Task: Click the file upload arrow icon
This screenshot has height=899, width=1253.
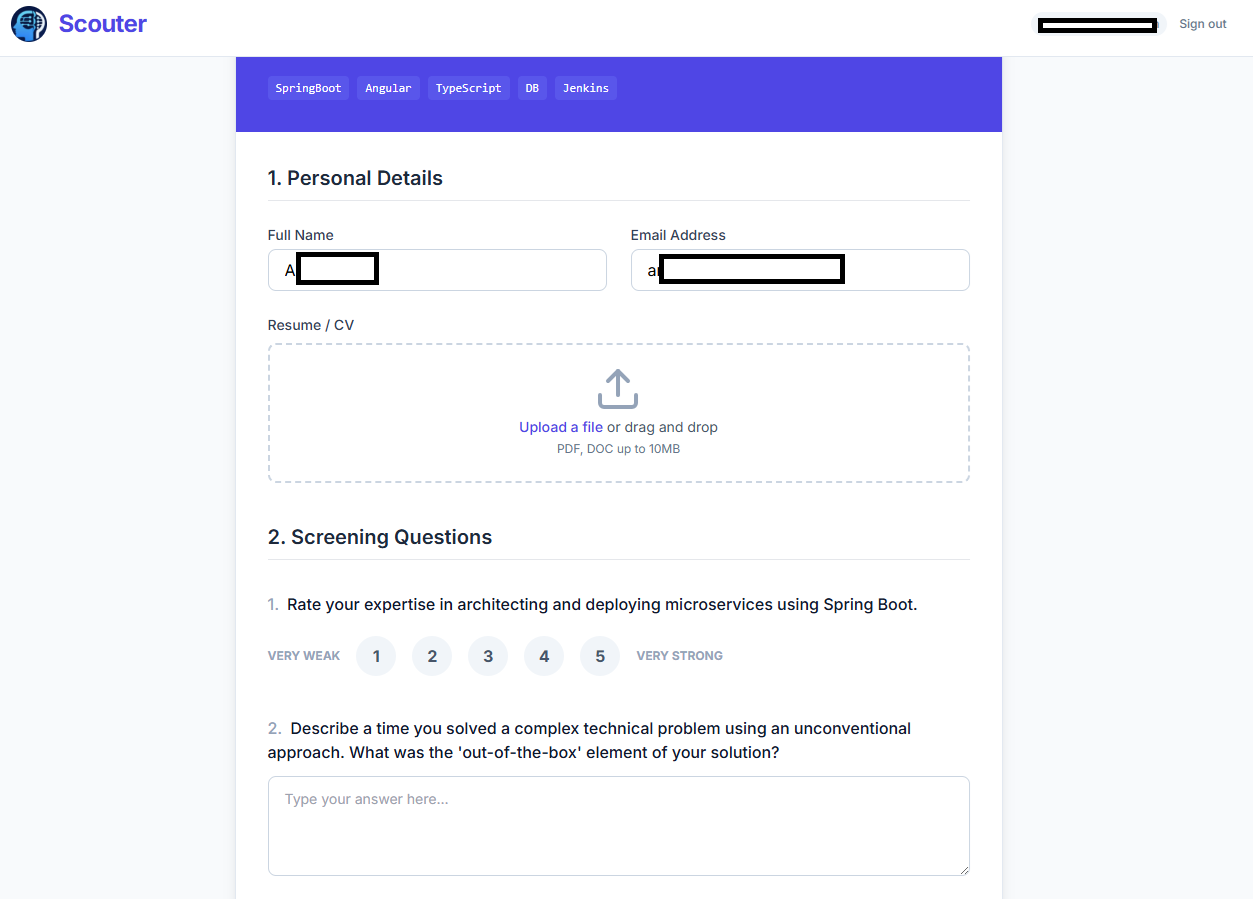Action: [x=617, y=389]
